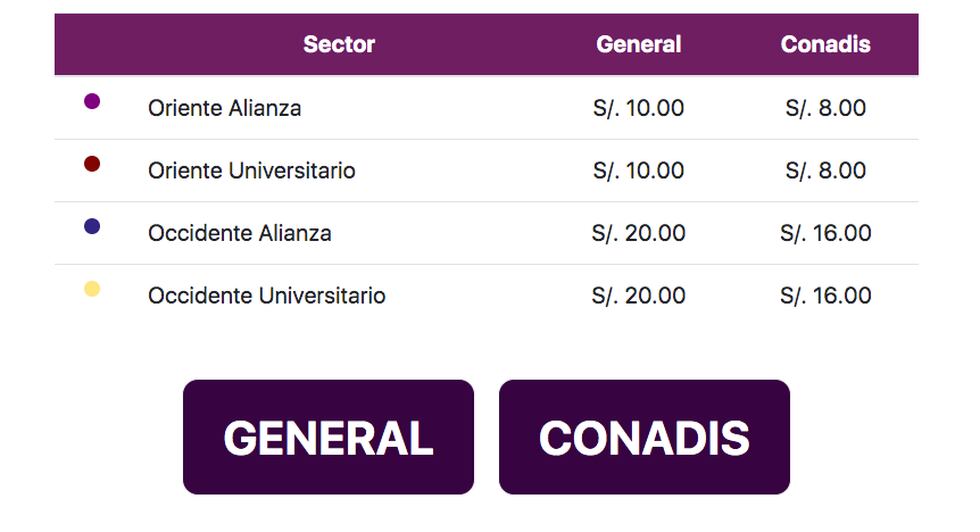Click Occidente Universitario Conadis price S/. 16.00
This screenshot has width=980, height=532.
(825, 296)
